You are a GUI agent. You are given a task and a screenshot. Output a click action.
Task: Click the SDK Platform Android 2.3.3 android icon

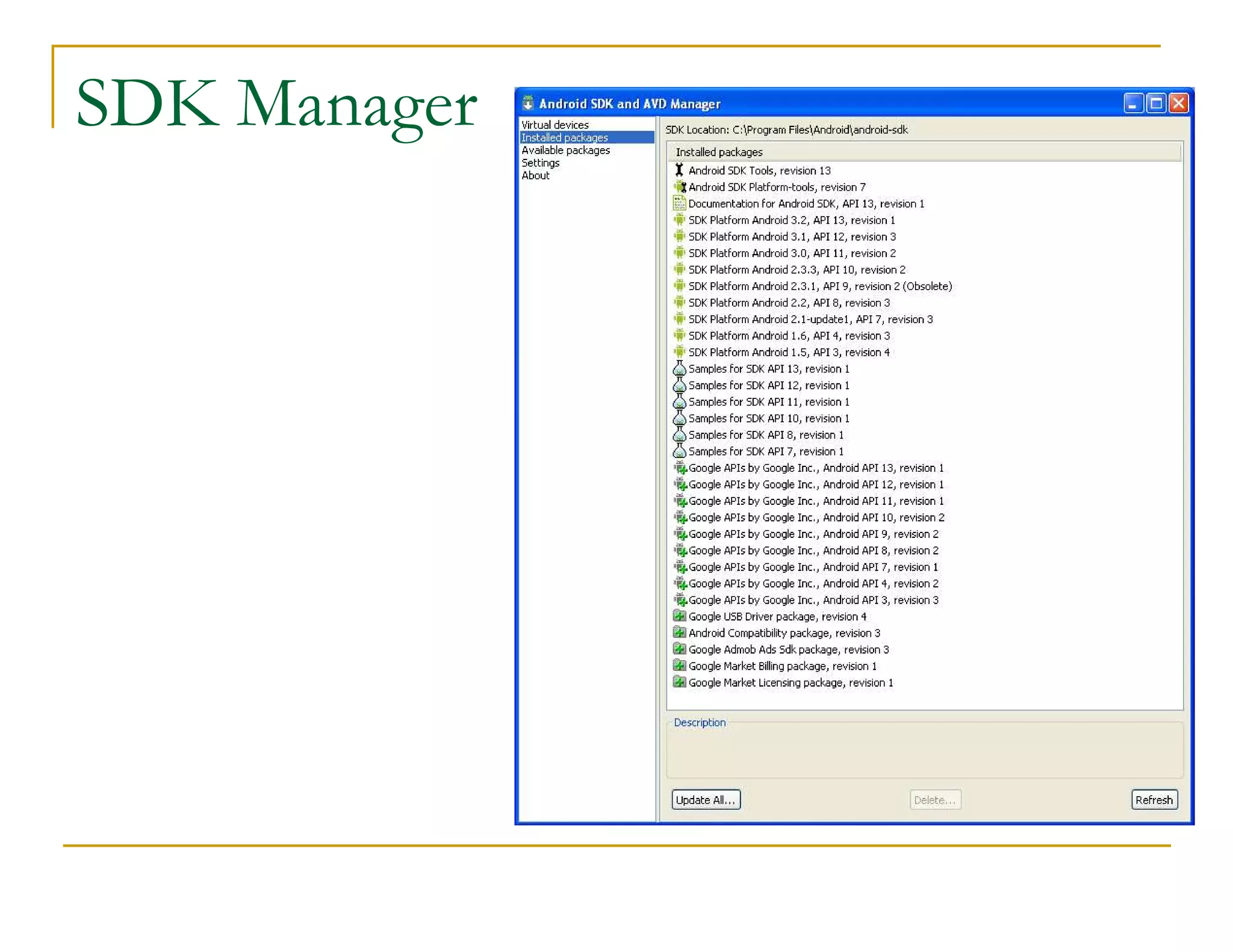pos(679,270)
